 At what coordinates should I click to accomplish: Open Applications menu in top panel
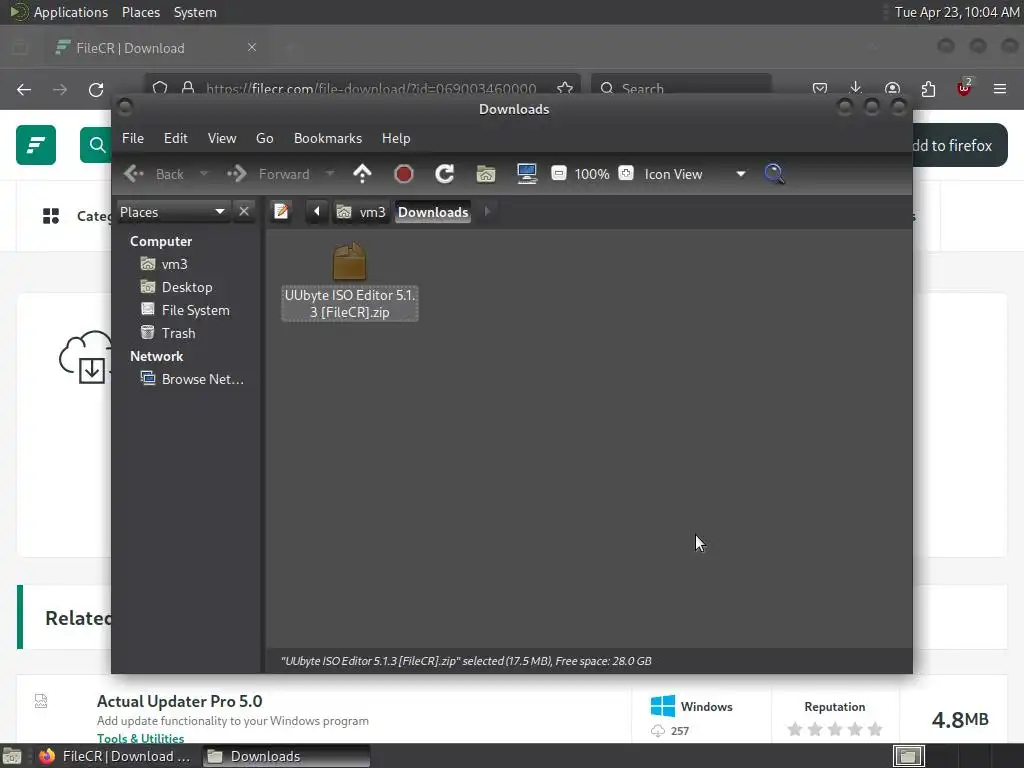60,12
